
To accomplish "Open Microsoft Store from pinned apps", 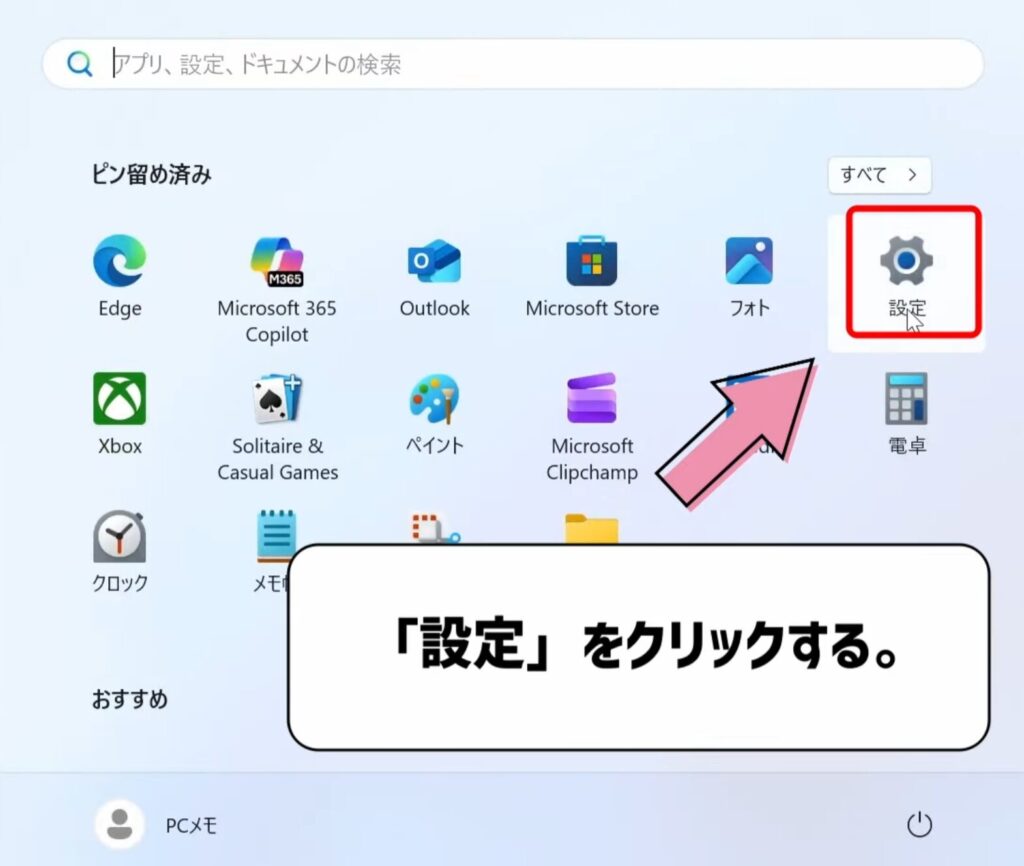I will click(592, 263).
